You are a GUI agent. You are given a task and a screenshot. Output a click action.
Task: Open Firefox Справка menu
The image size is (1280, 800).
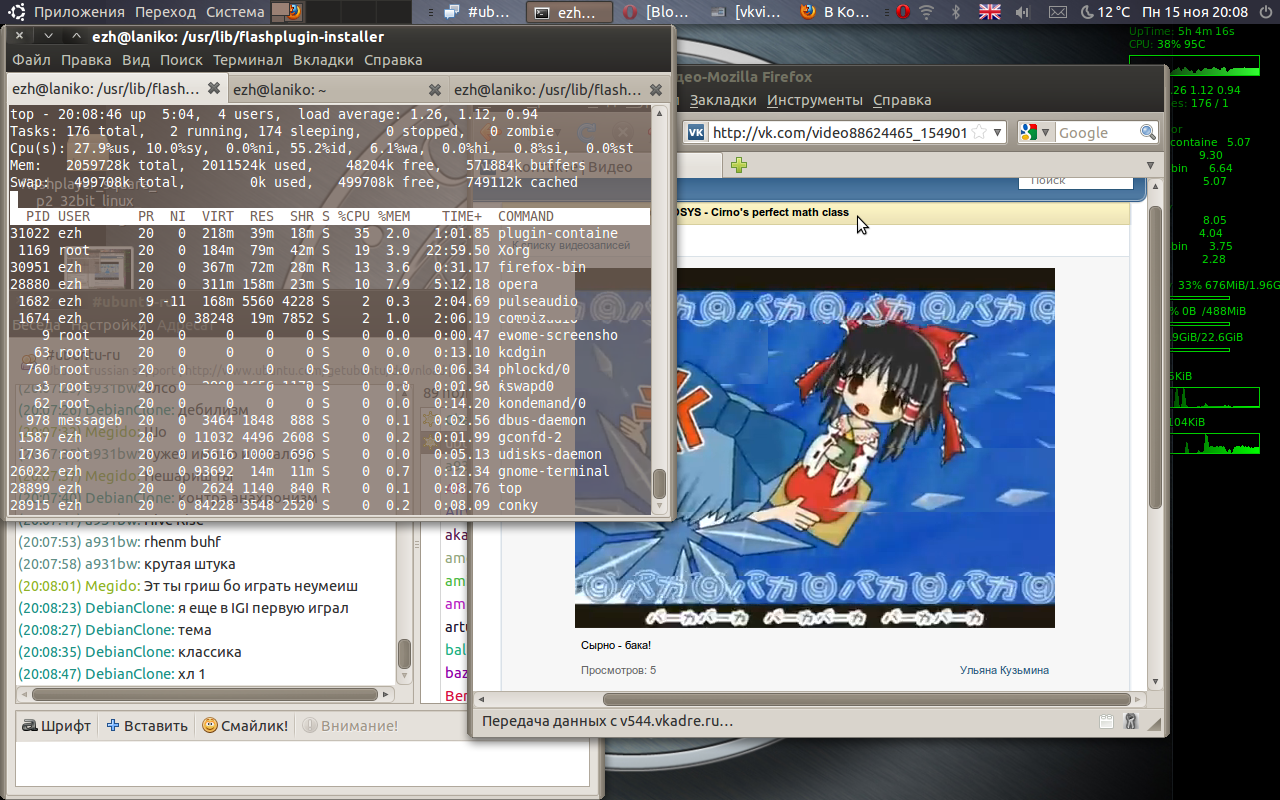[x=902, y=100]
